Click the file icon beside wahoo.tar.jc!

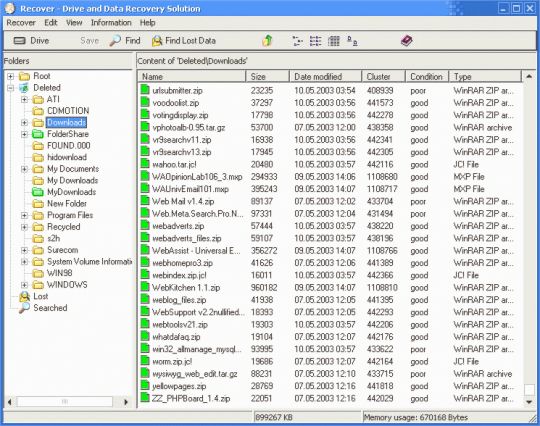coord(145,164)
